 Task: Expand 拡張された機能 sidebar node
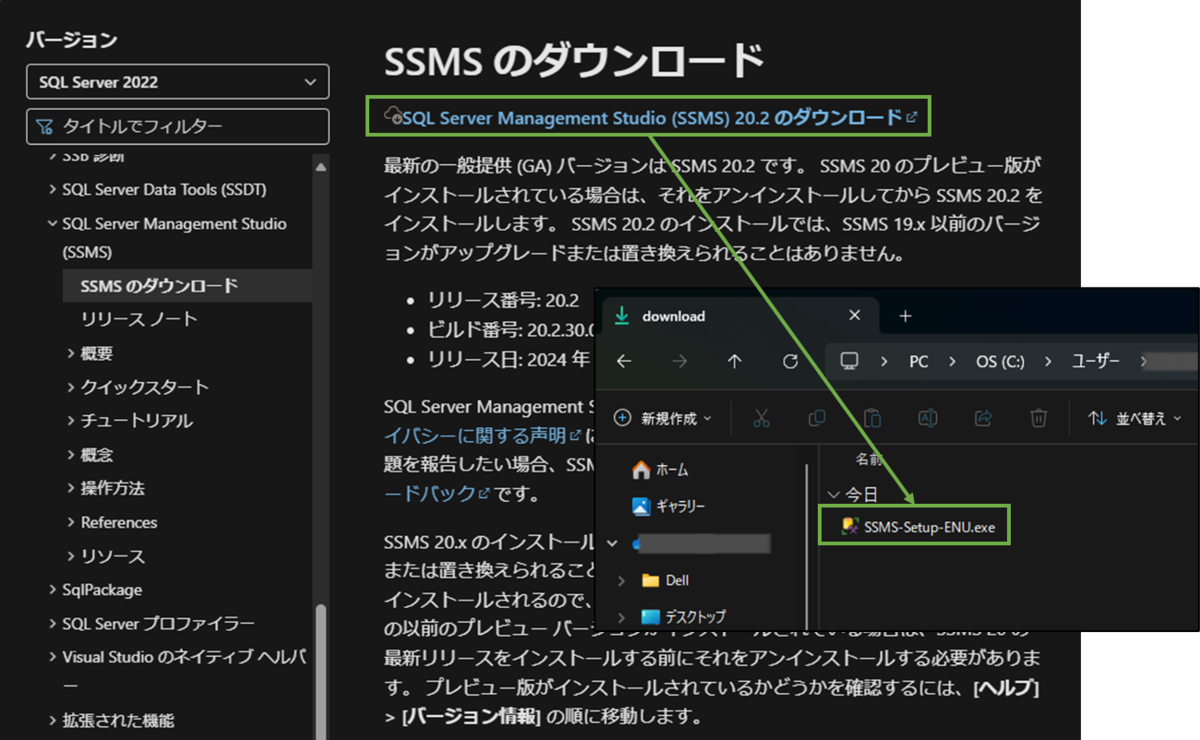[52, 720]
